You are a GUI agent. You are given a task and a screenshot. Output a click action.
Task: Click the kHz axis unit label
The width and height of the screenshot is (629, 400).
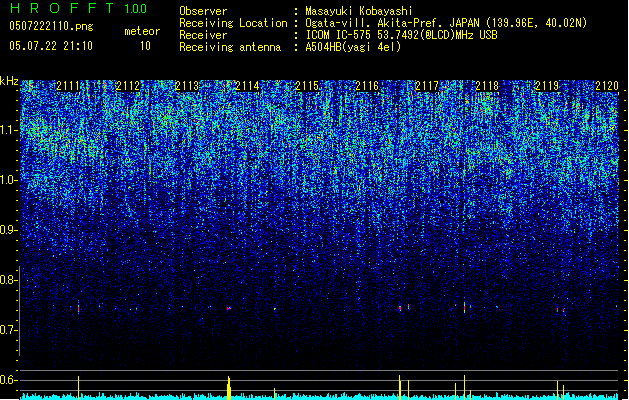point(9,81)
